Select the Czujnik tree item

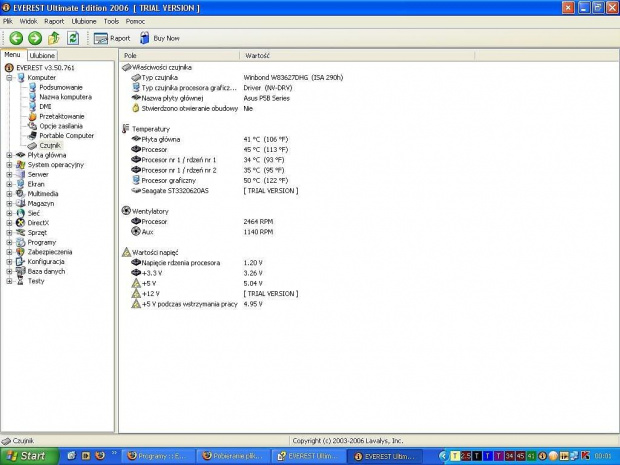pyautogui.click(x=50, y=146)
